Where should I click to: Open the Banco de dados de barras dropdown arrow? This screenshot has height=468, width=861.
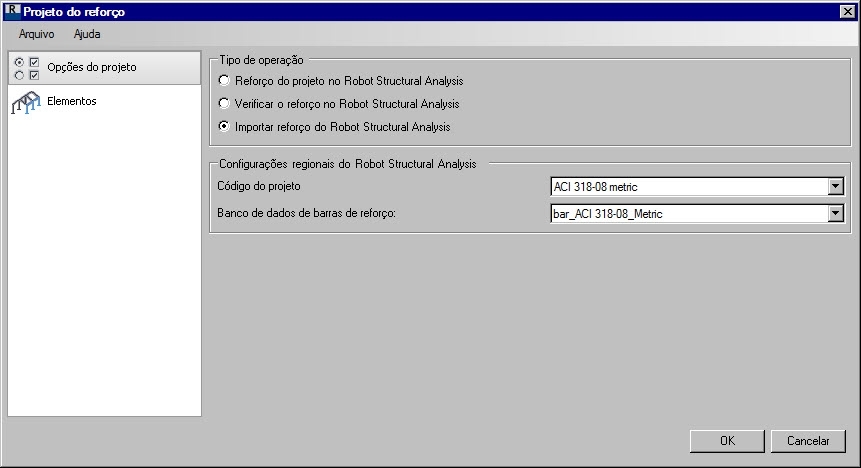tap(835, 213)
